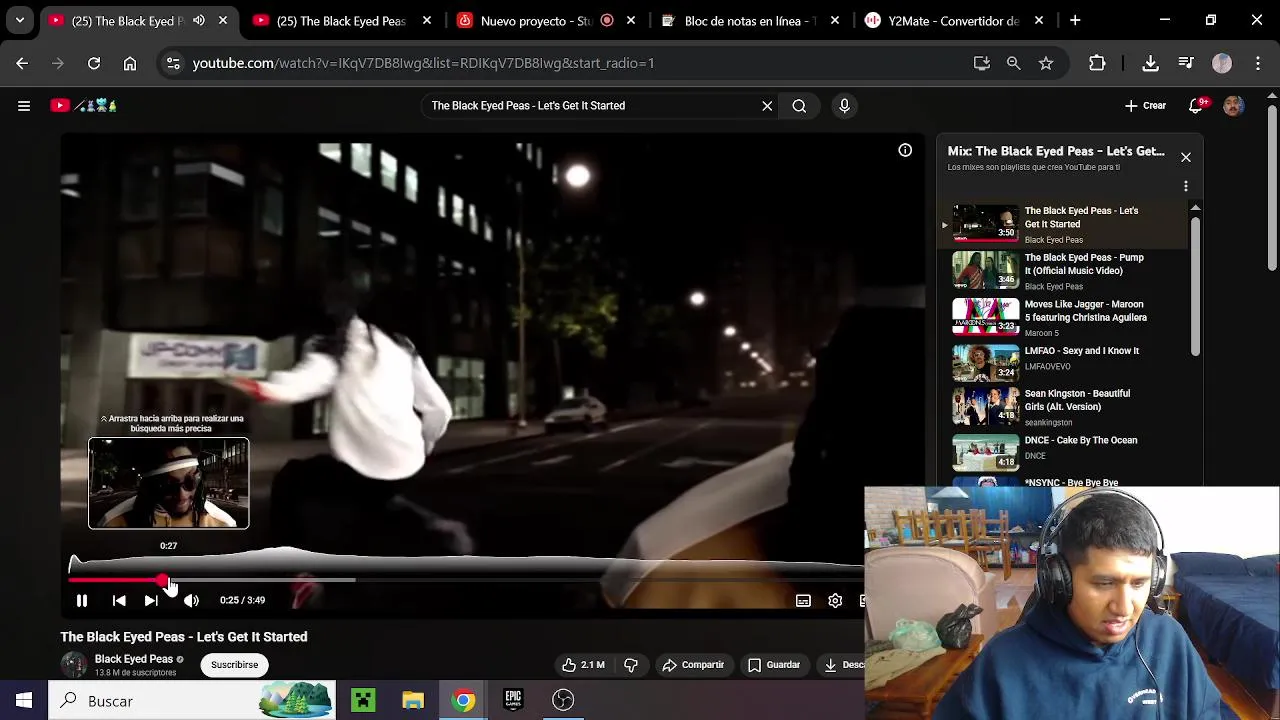Save video with Guardar button
The width and height of the screenshot is (1280, 720).
pyautogui.click(x=774, y=665)
